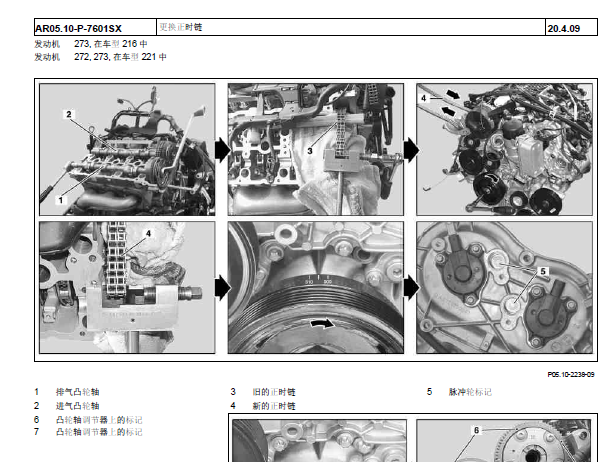This screenshot has width=602, height=462.
Task: Click legend entry 7 凸轮轴调节器上的标记
Action: (x=88, y=432)
